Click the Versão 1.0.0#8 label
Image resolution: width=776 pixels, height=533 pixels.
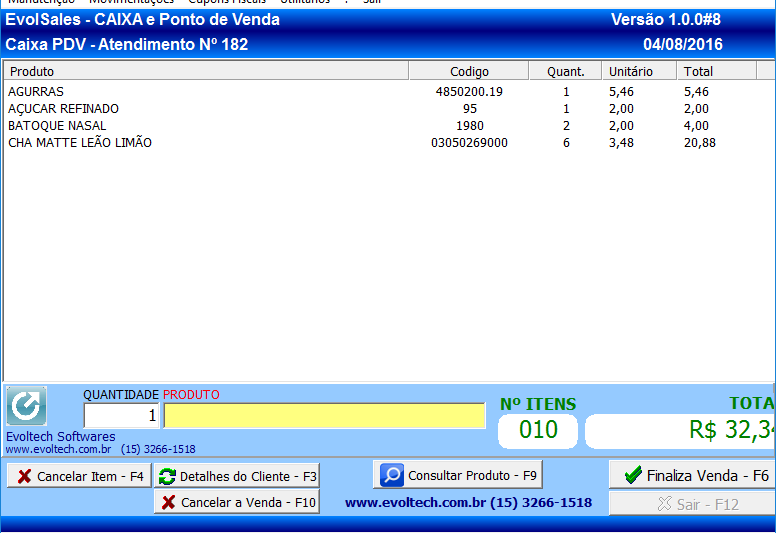666,19
